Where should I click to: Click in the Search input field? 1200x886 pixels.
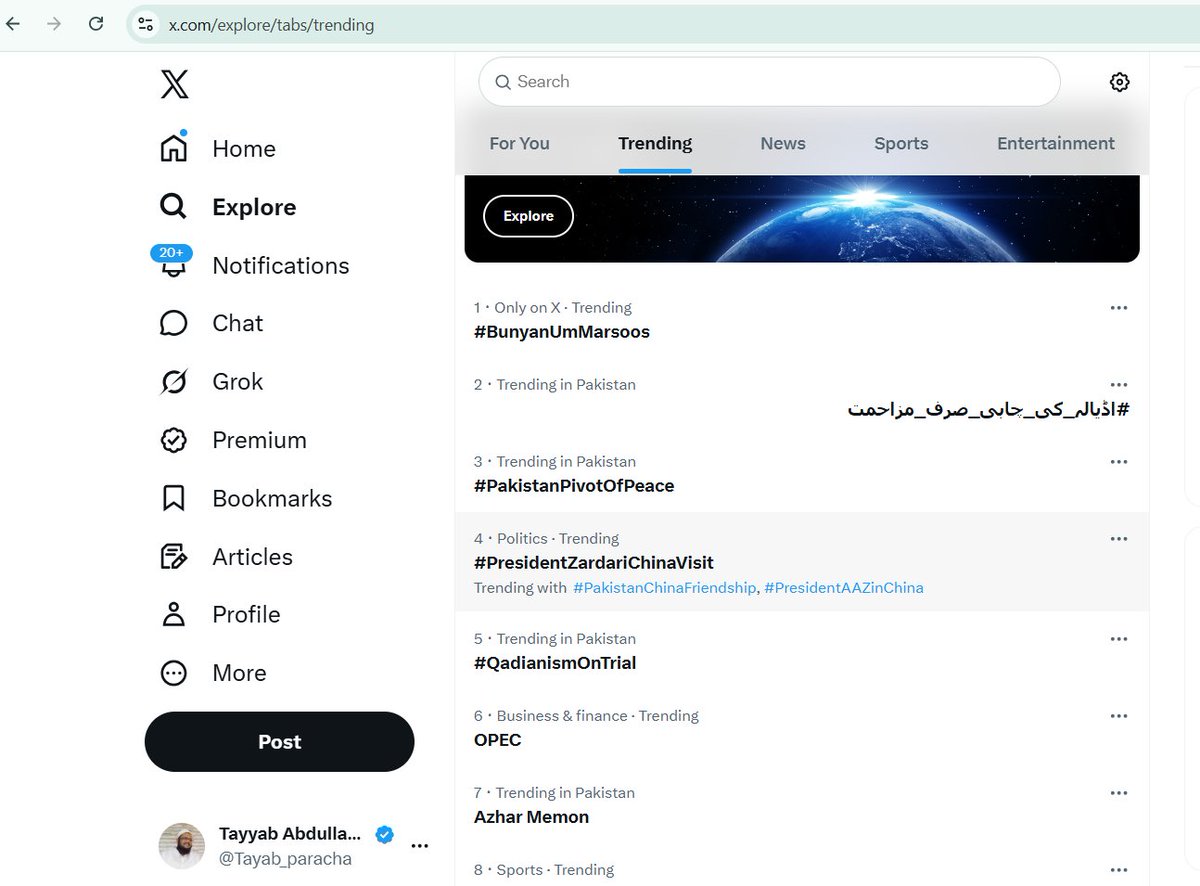click(x=769, y=82)
